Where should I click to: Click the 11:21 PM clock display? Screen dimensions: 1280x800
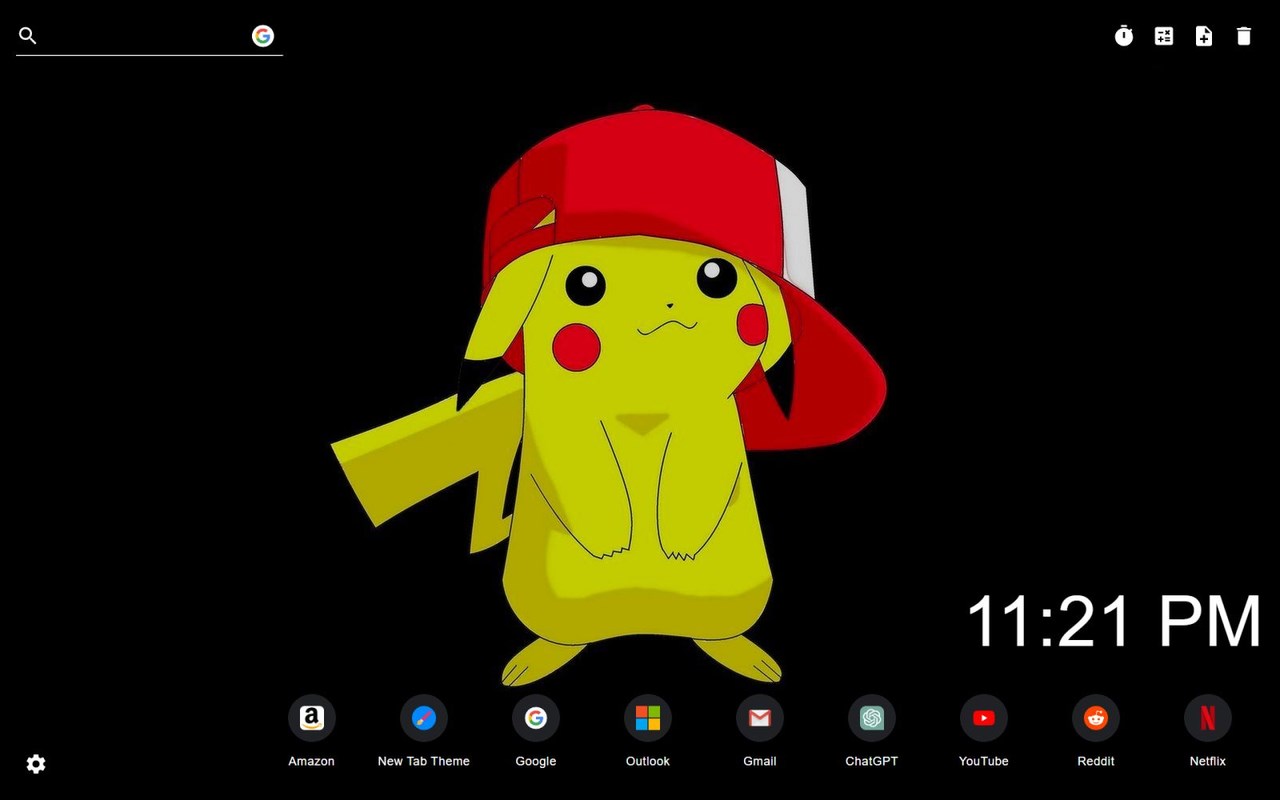[1115, 620]
